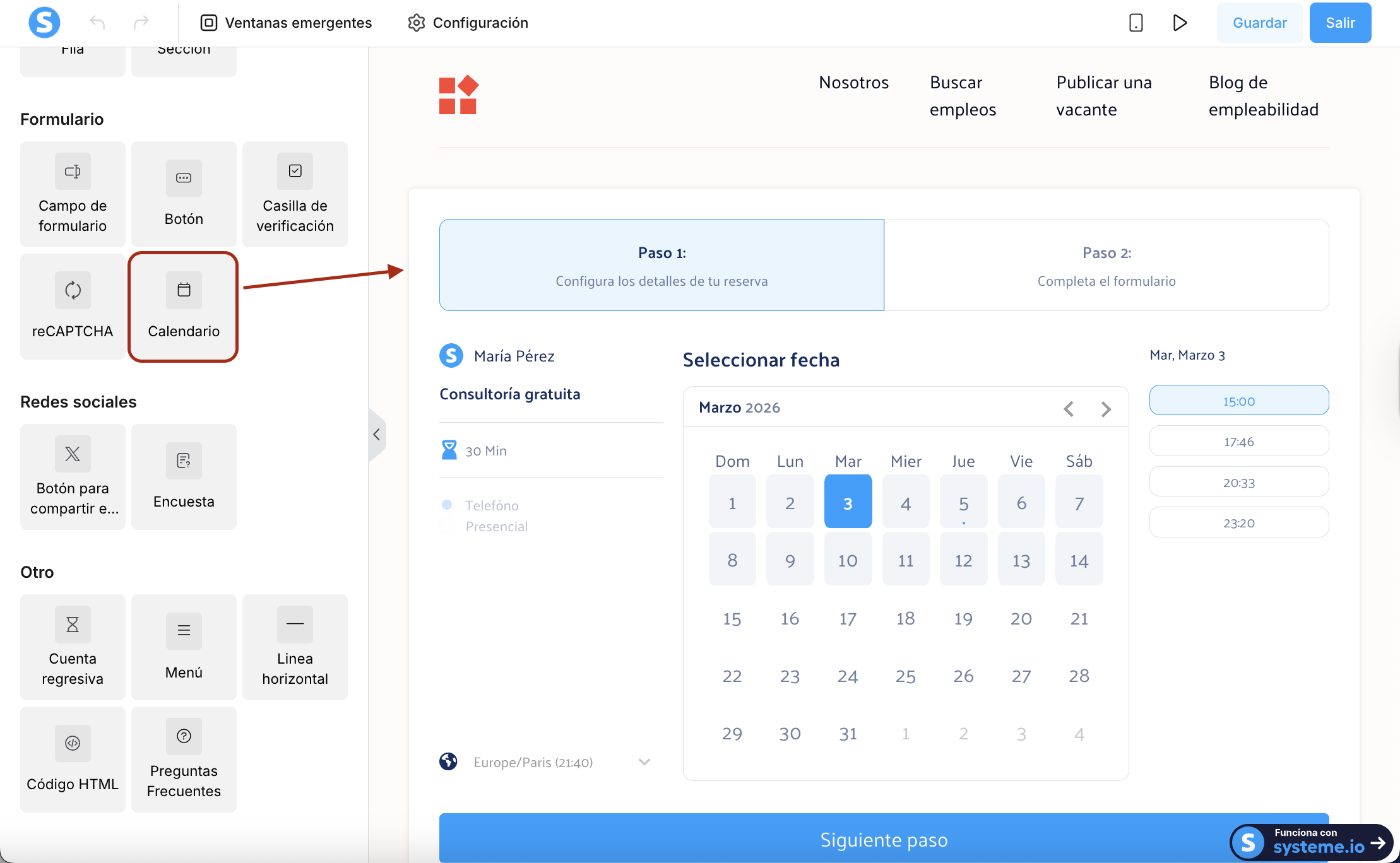
Task: Open Ventanas emergentes menu
Action: [287, 23]
